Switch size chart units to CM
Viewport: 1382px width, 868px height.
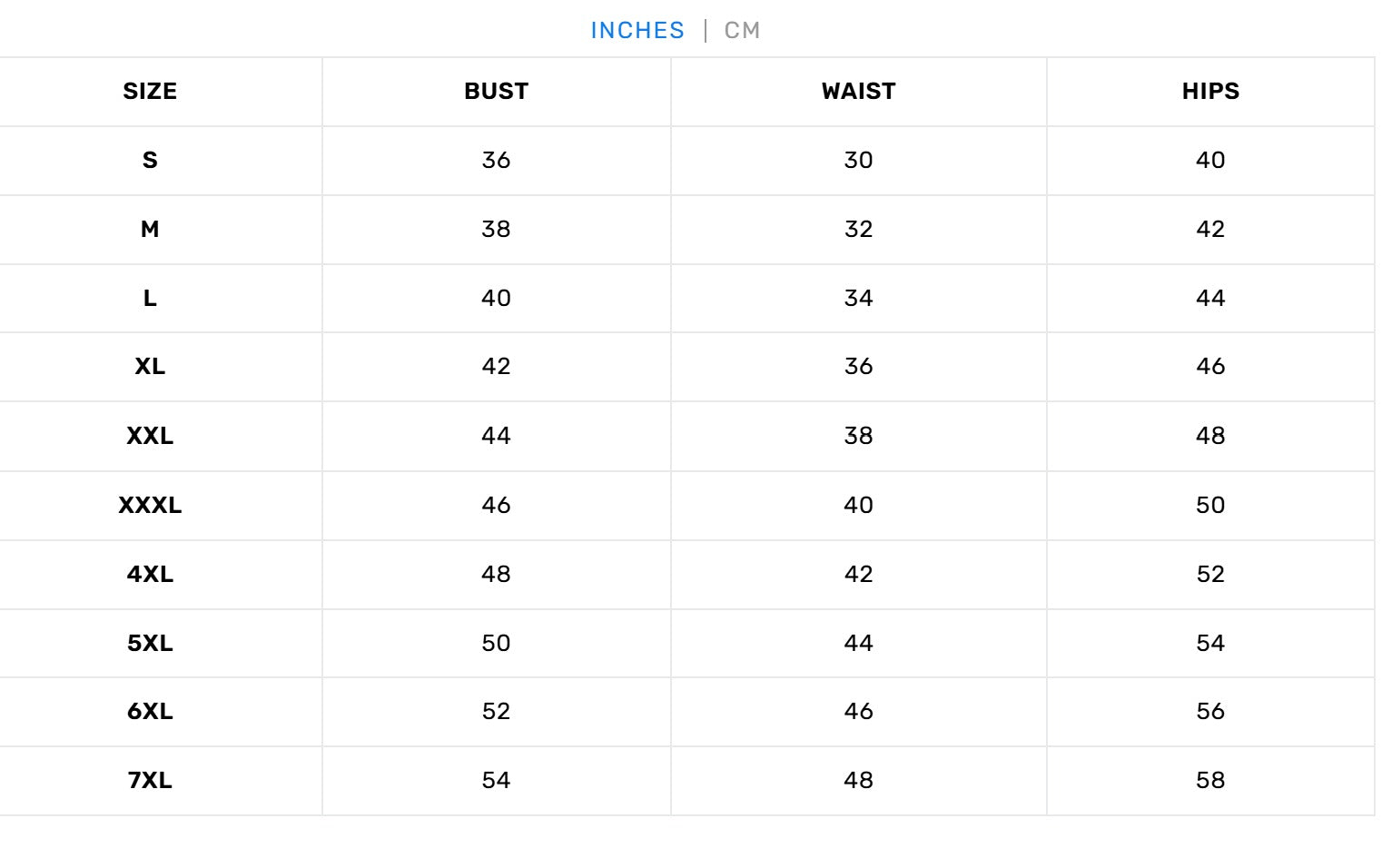tap(742, 31)
